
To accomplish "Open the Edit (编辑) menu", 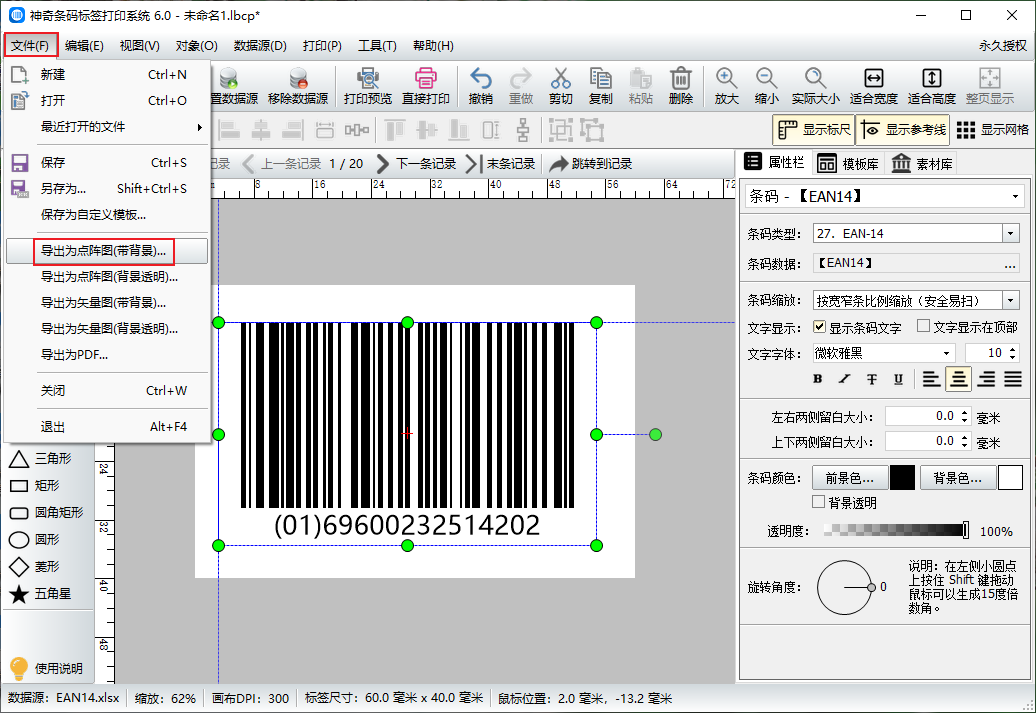I will tap(84, 46).
